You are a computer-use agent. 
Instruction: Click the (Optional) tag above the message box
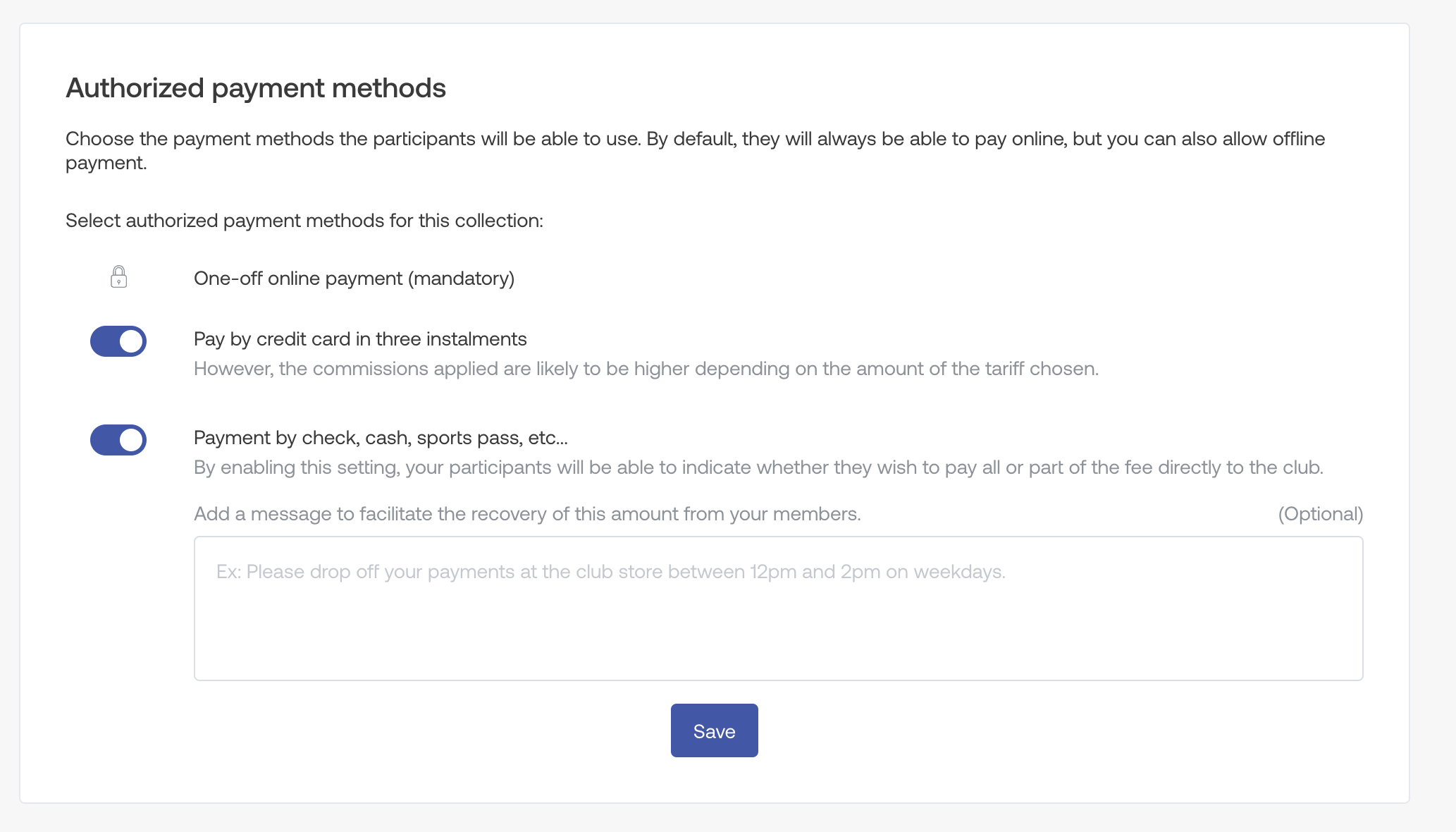point(1320,514)
